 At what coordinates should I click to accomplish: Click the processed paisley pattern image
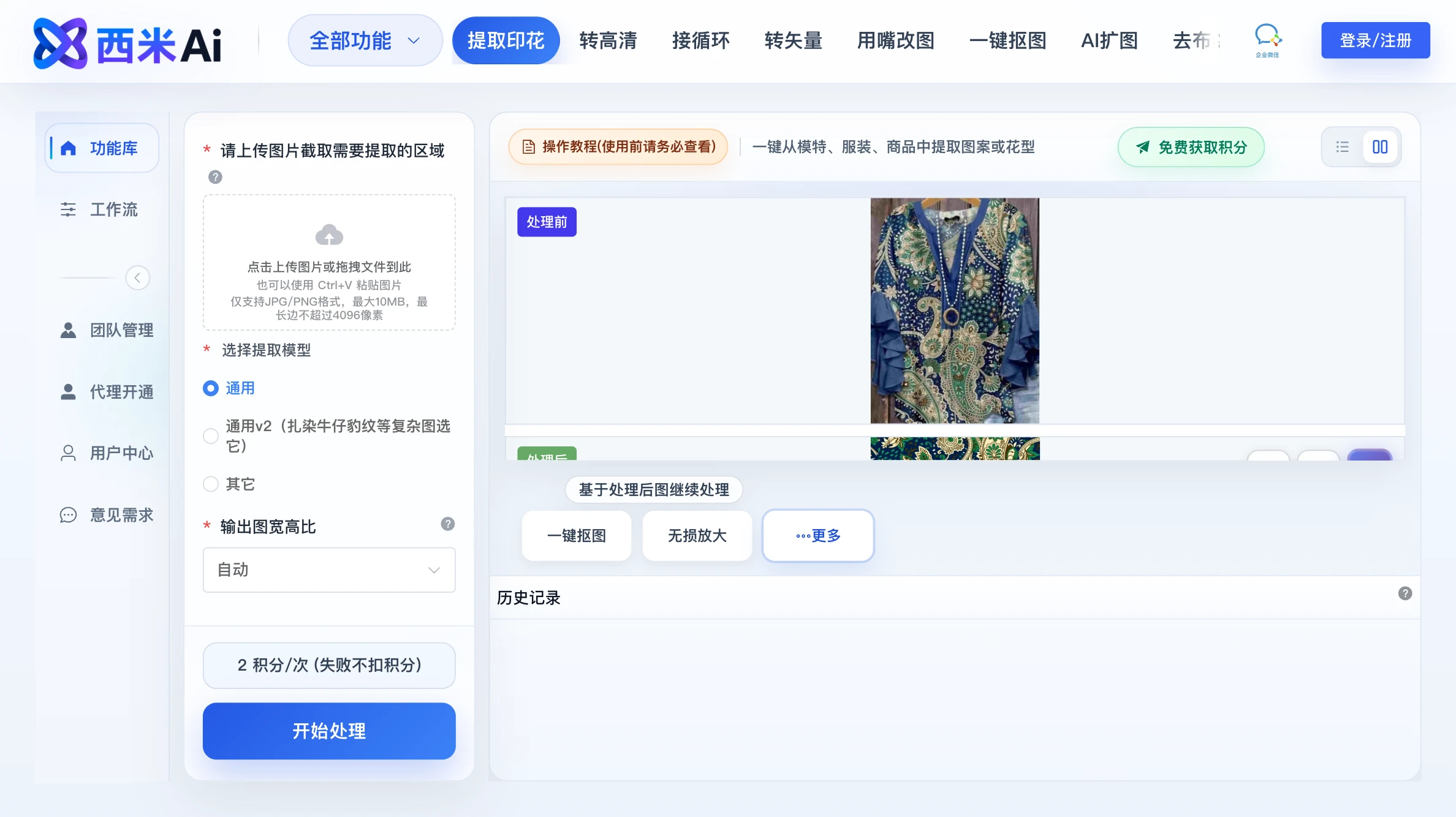[x=955, y=449]
